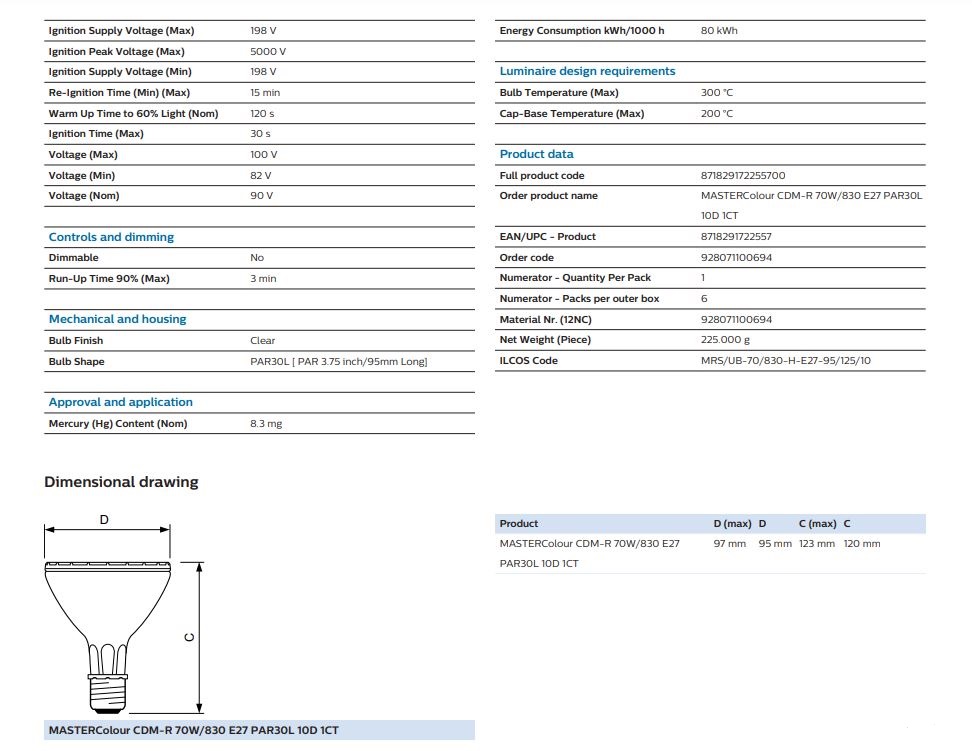Click the 'Ignition Peak Voltage (Max)' label

point(117,51)
